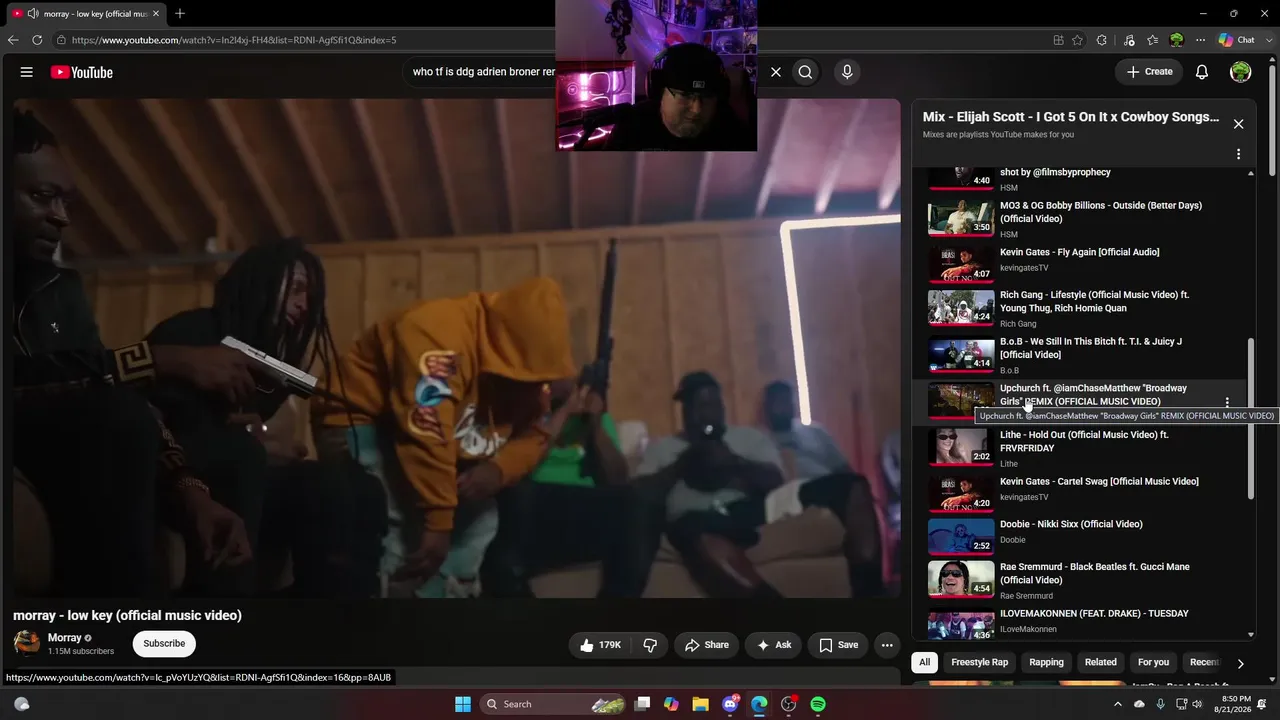1280x720 pixels.
Task: Ask about this video
Action: 773,645
